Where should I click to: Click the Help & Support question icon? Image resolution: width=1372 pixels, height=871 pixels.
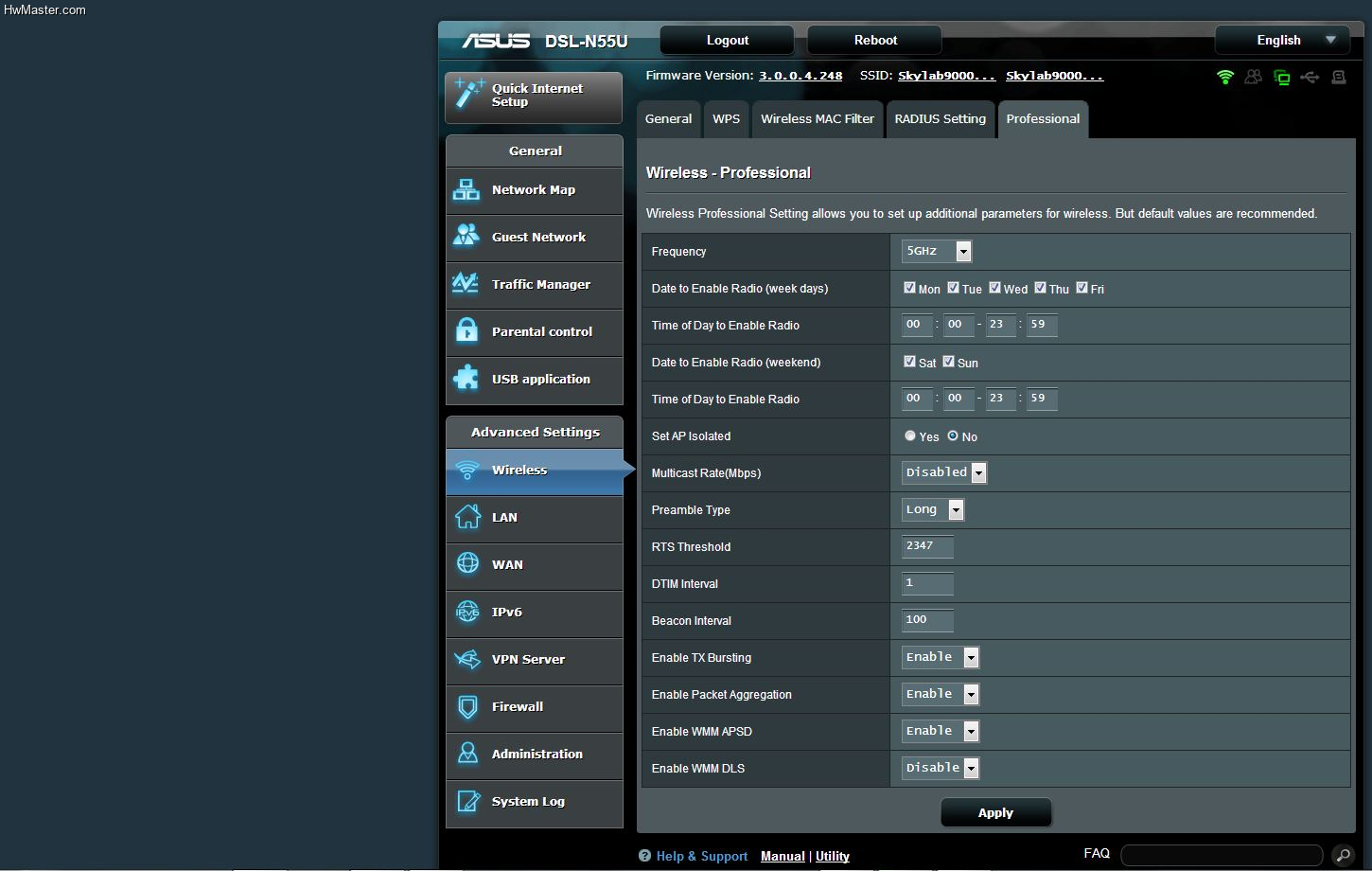644,856
